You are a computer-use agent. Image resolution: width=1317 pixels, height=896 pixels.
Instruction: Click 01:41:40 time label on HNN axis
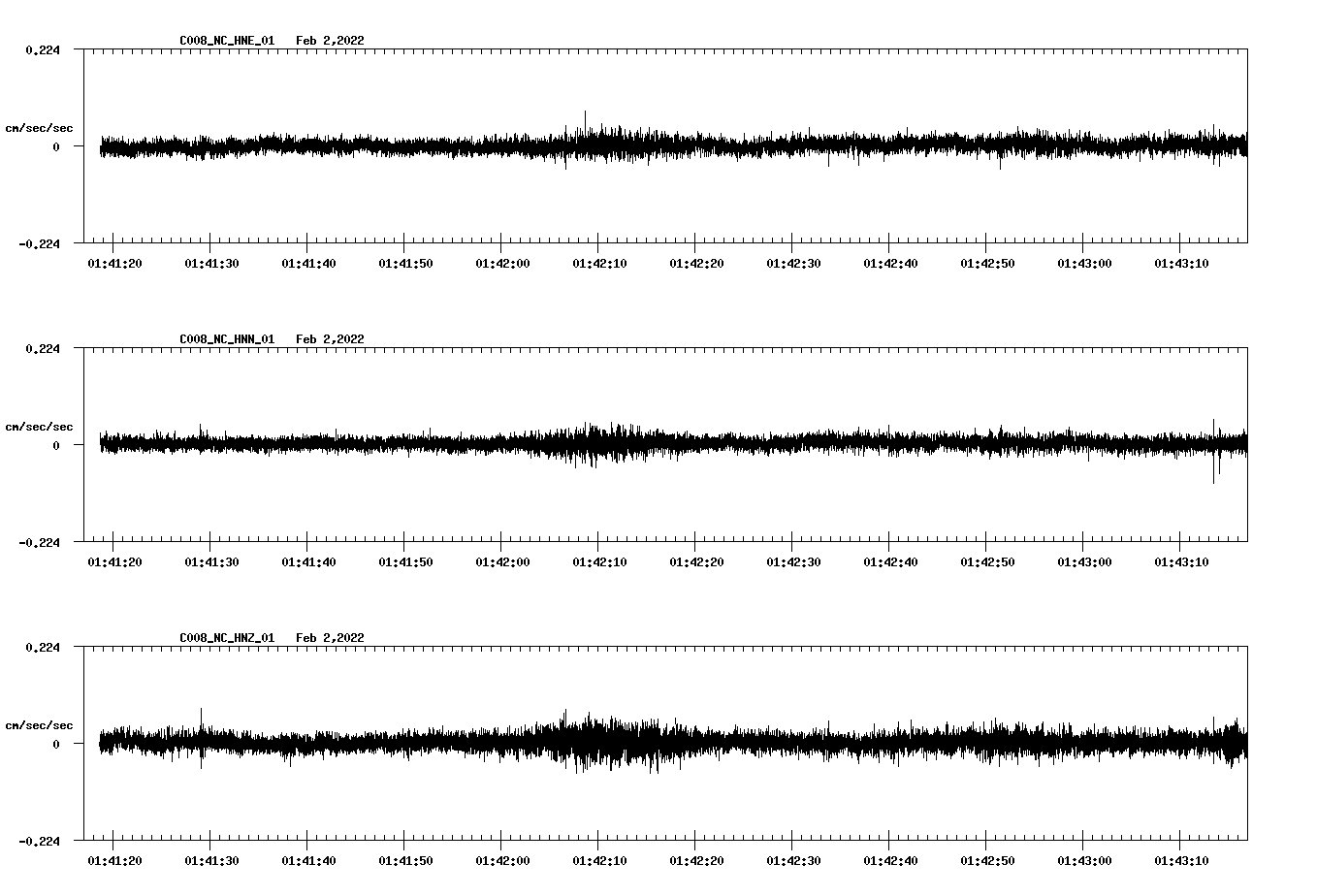[308, 562]
